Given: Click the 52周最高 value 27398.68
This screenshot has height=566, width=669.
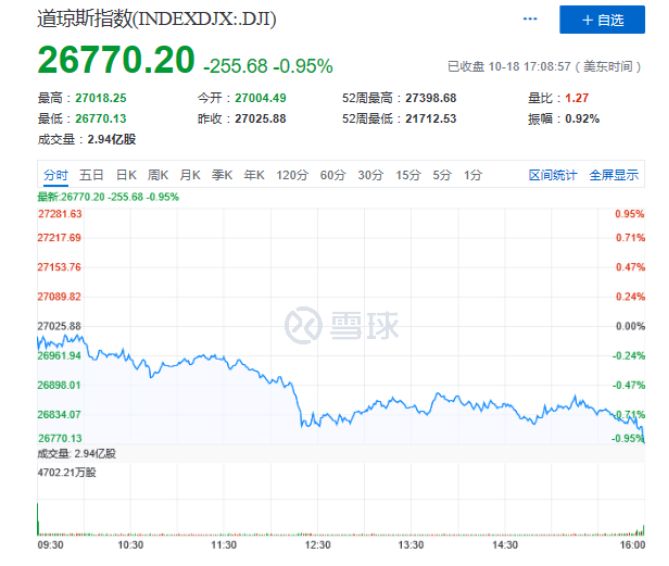Looking at the screenshot, I should coord(431,98).
